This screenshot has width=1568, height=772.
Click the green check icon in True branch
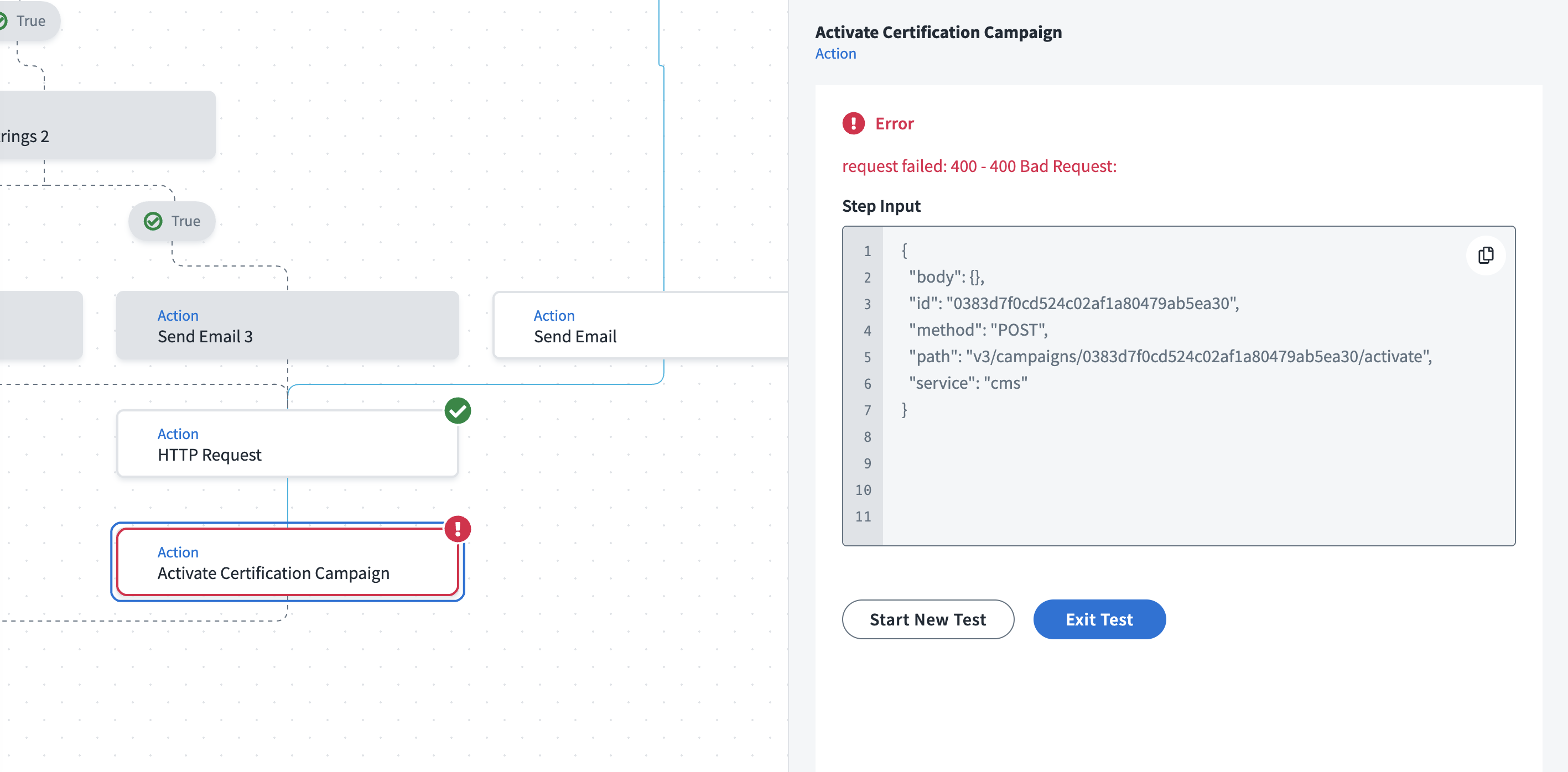pos(153,221)
